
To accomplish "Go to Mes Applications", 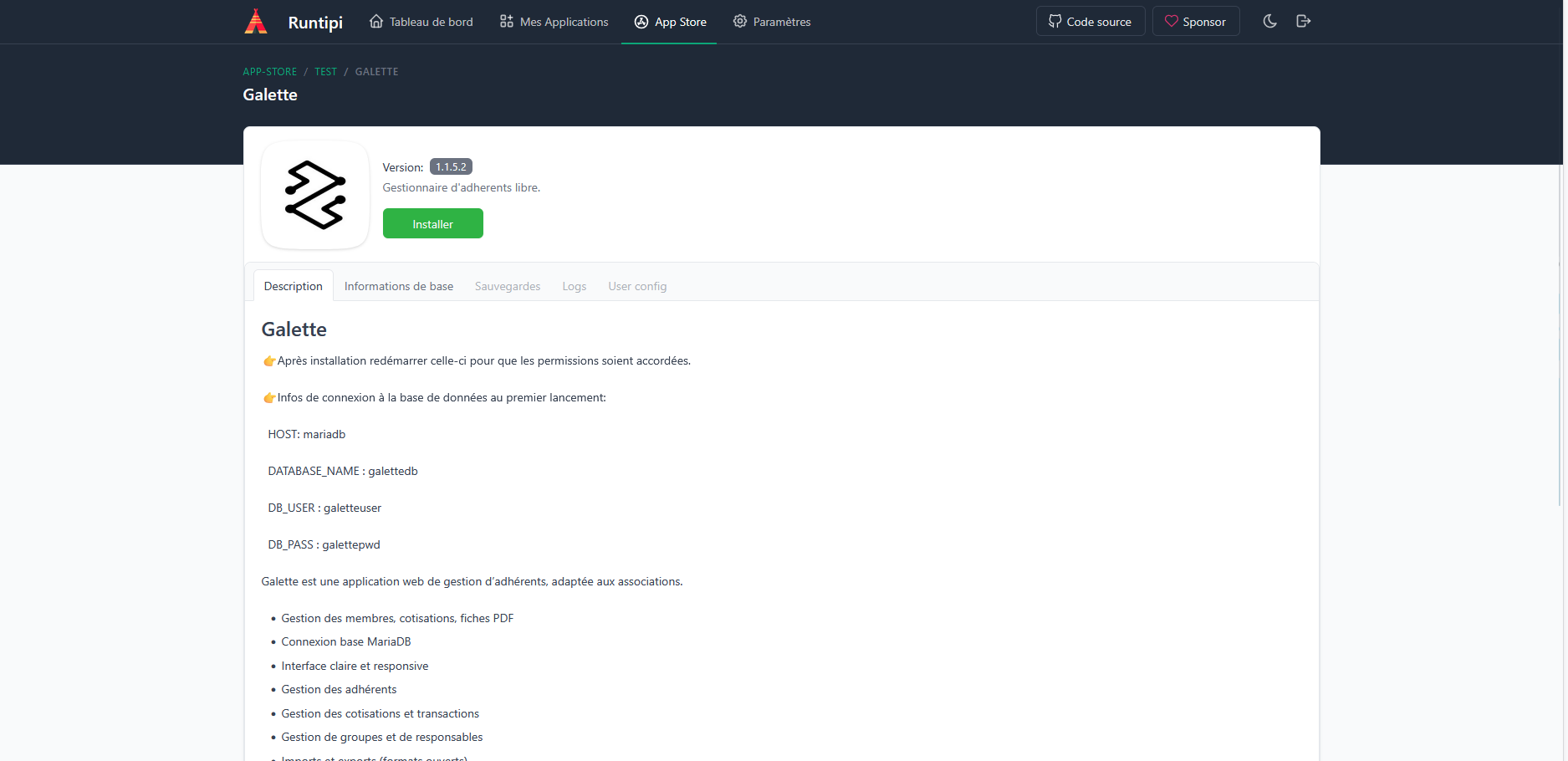I will pos(554,22).
